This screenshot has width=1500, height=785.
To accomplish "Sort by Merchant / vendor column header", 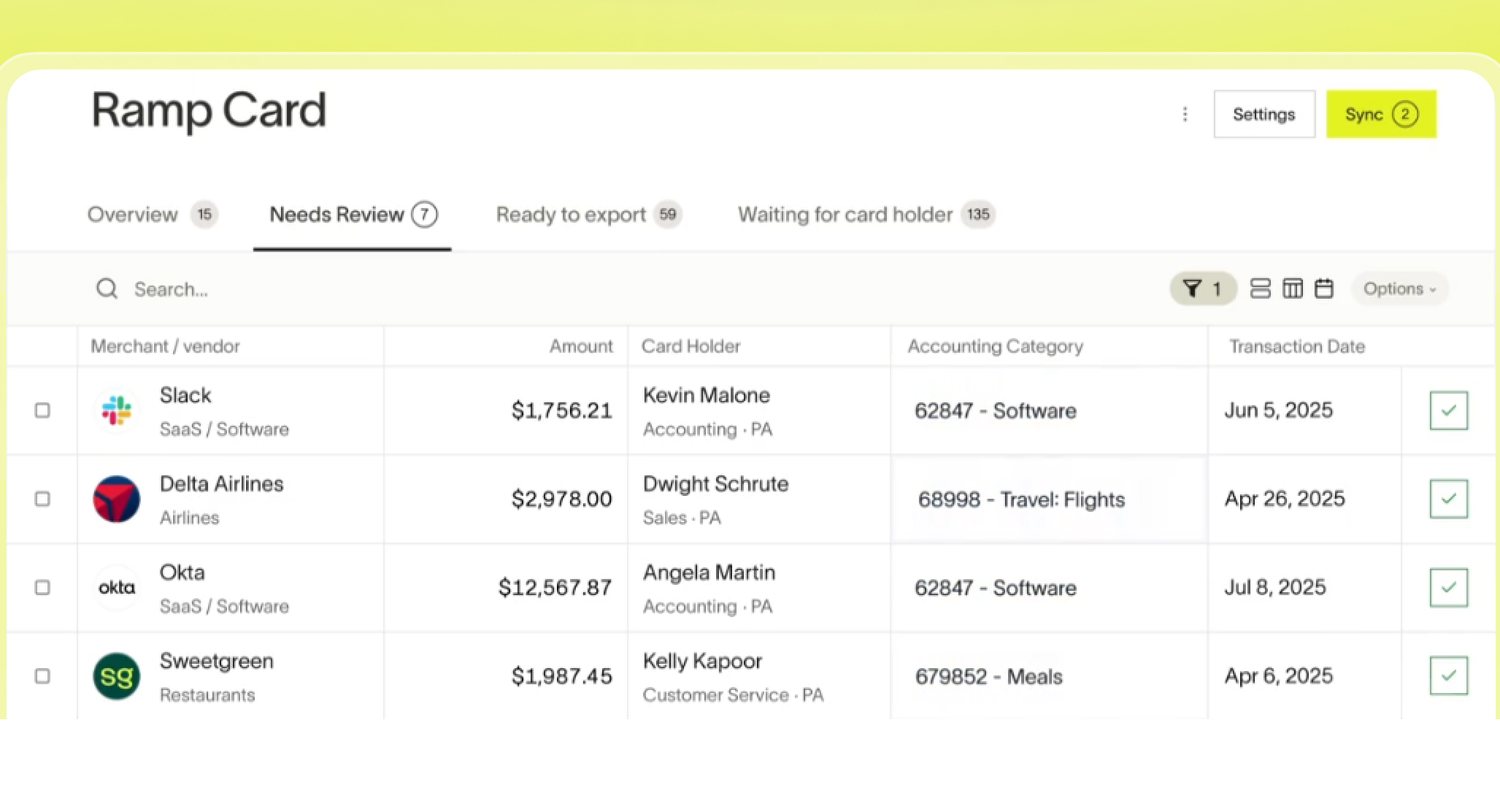I will (165, 346).
